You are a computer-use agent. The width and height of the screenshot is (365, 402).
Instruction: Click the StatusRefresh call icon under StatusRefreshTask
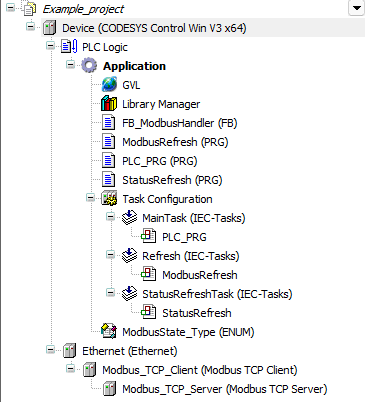[148, 313]
